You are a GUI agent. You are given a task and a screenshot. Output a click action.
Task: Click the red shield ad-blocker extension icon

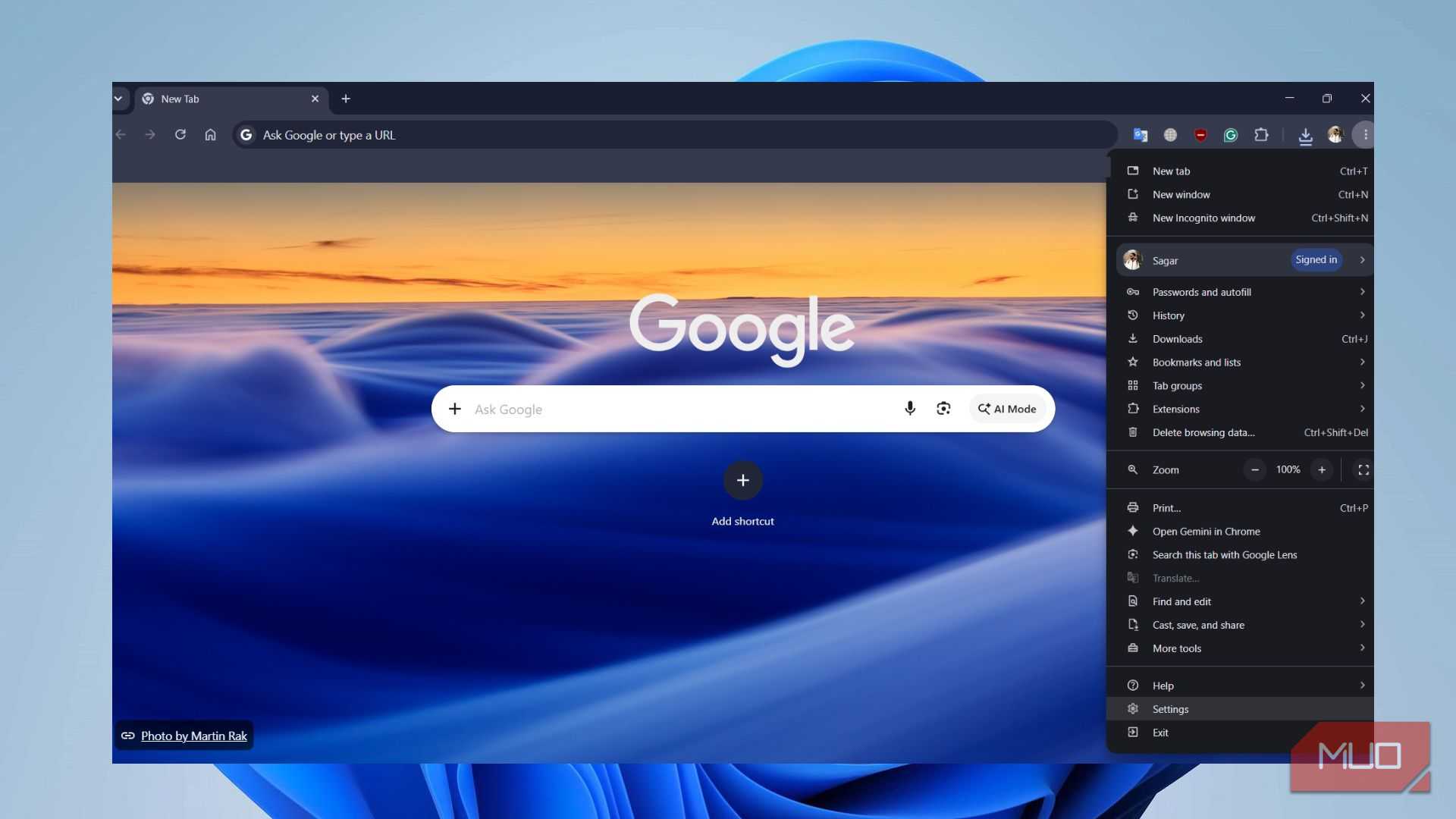pos(1200,135)
